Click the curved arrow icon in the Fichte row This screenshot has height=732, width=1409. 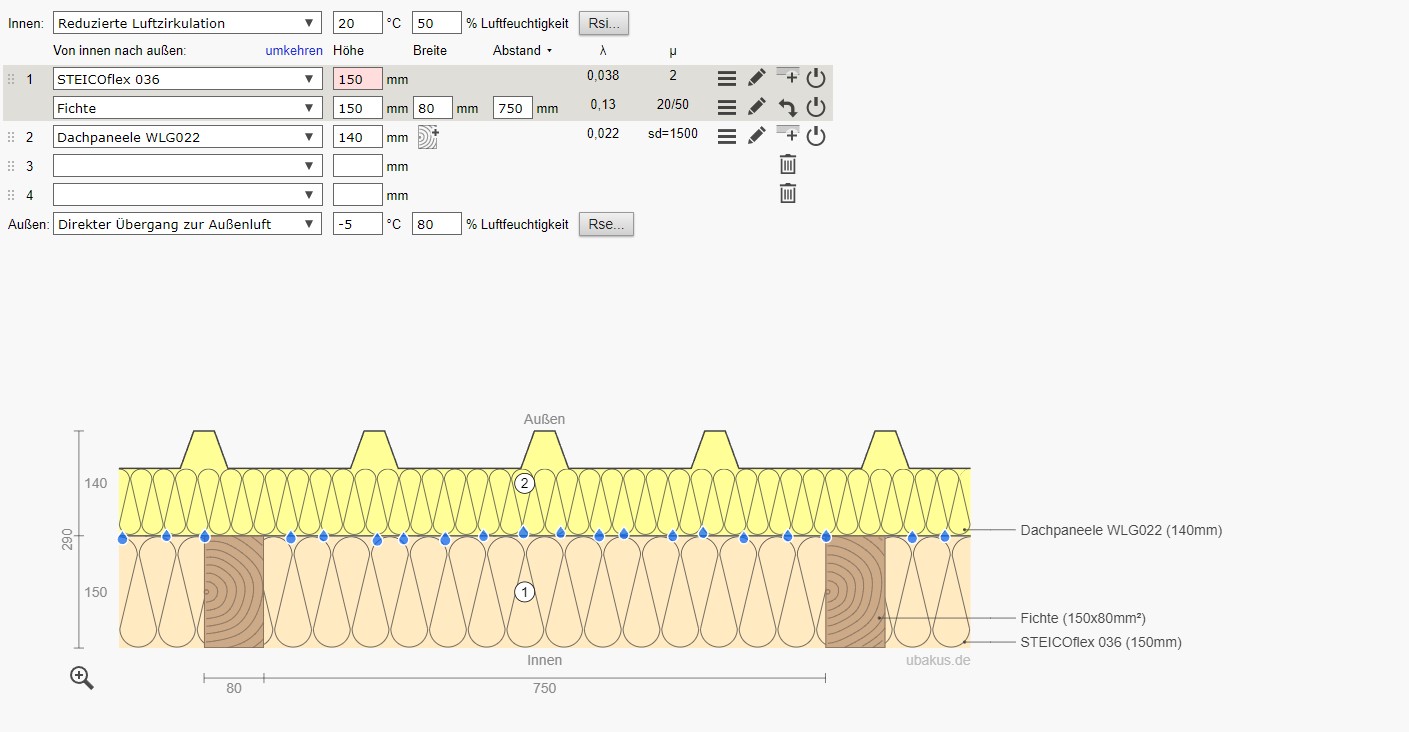pos(788,107)
